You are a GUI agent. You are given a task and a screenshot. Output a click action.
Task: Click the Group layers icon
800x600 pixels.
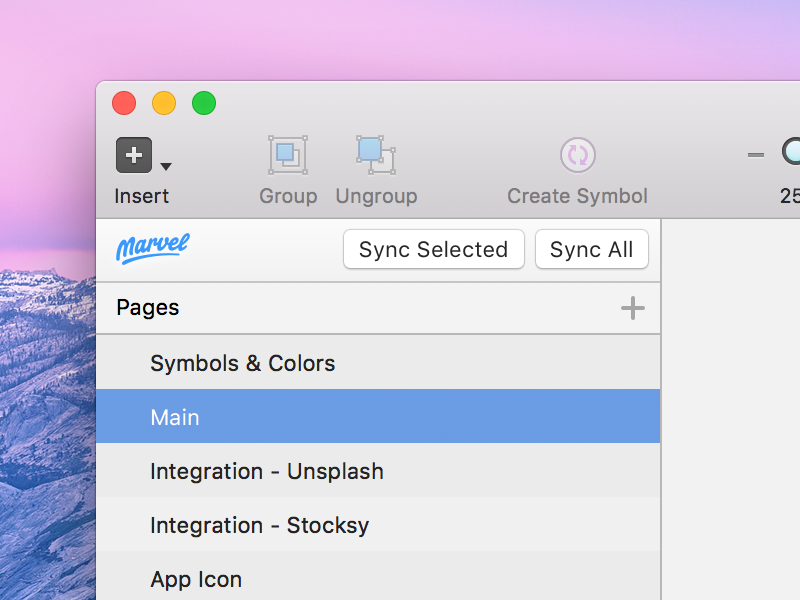coord(287,154)
